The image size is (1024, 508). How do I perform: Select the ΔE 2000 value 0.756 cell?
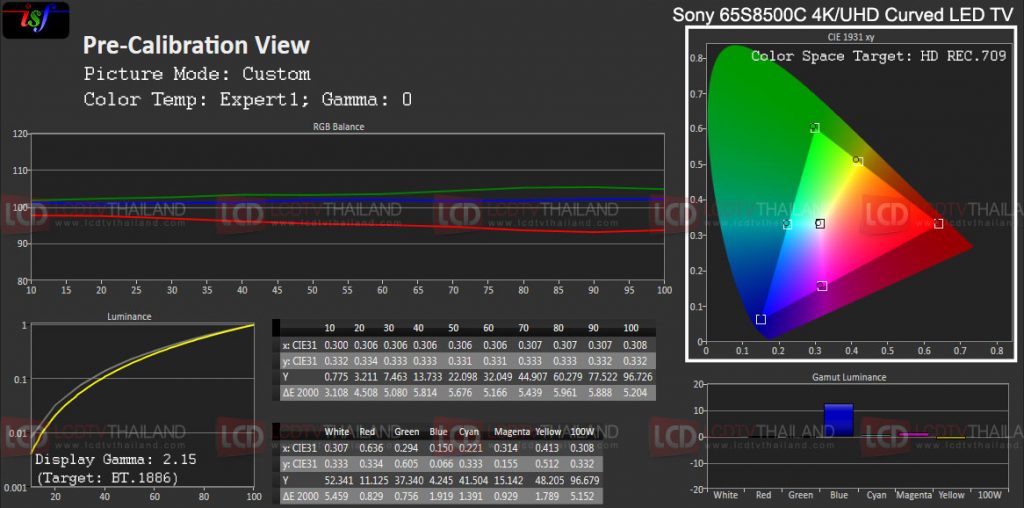point(407,496)
